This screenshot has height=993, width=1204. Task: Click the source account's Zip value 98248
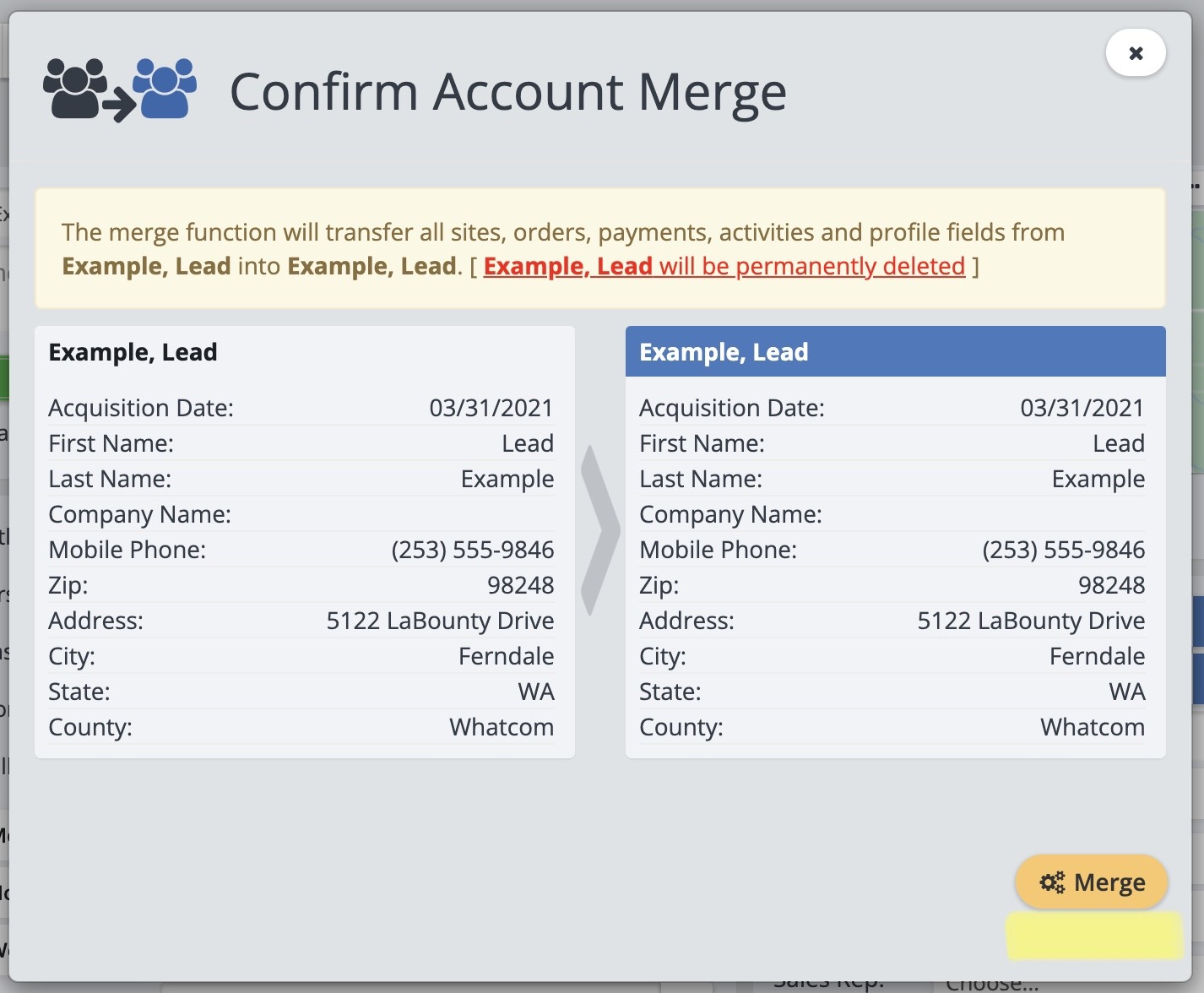(520, 585)
